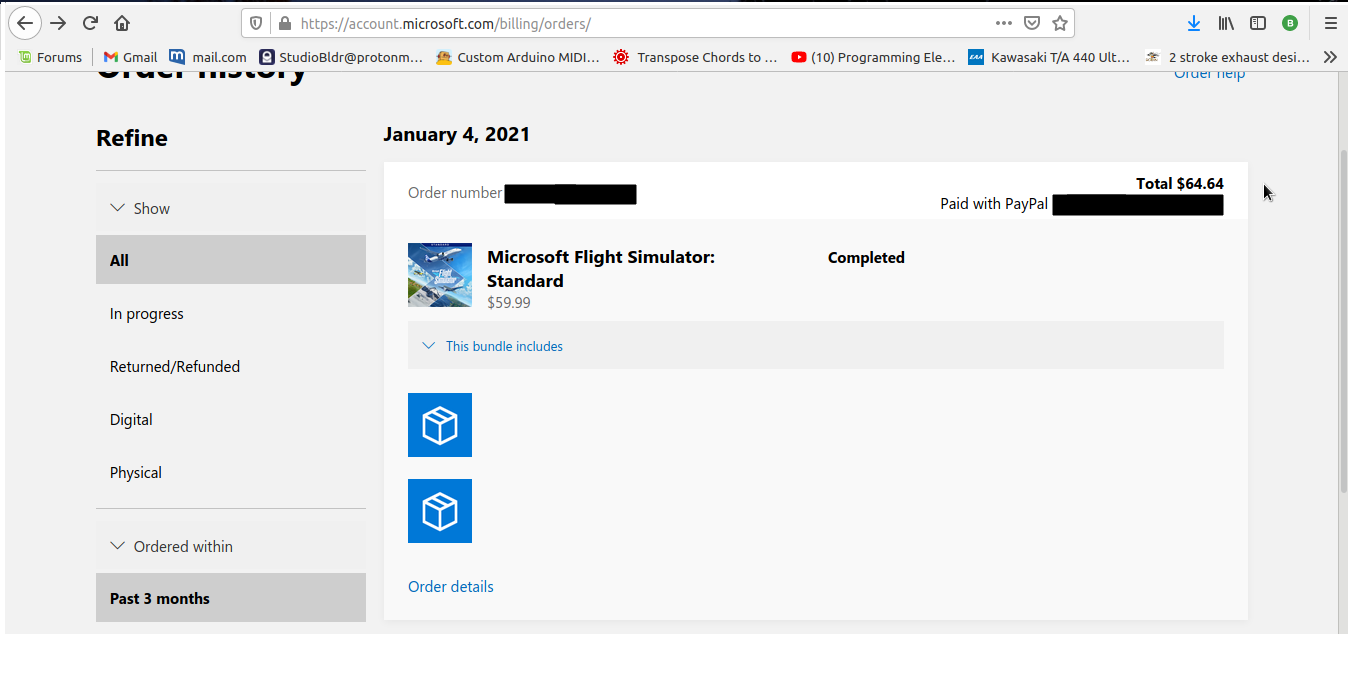View site security padlock info
The image size is (1348, 692).
click(284, 23)
